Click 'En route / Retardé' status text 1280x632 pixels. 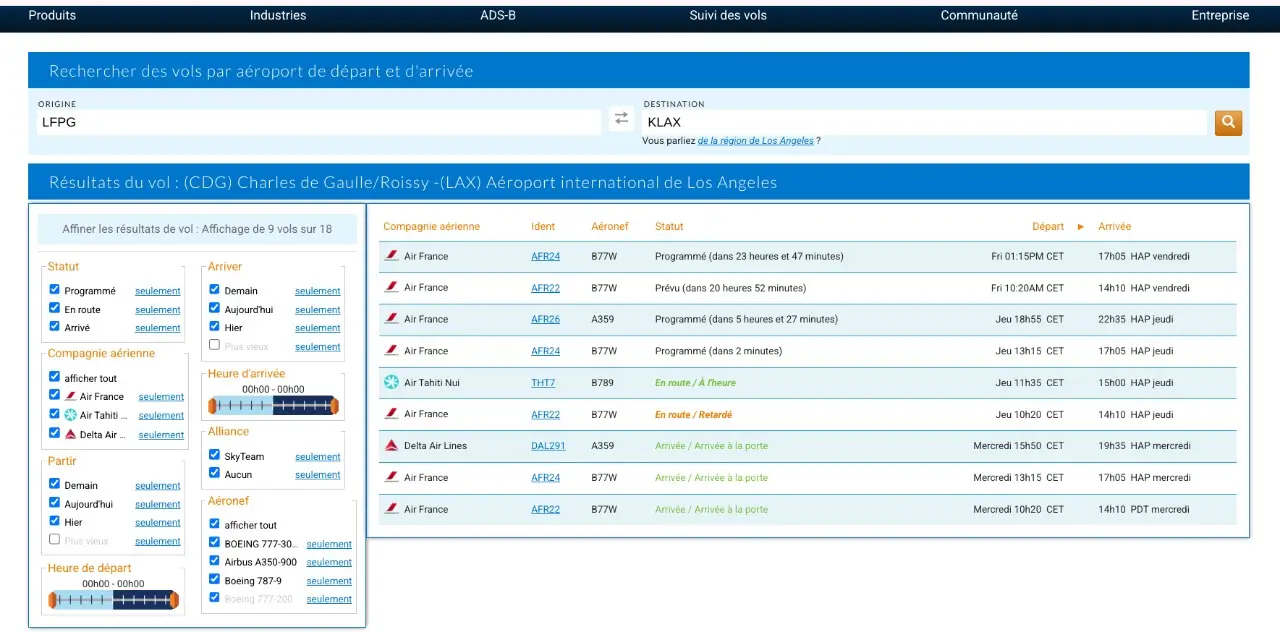click(693, 415)
